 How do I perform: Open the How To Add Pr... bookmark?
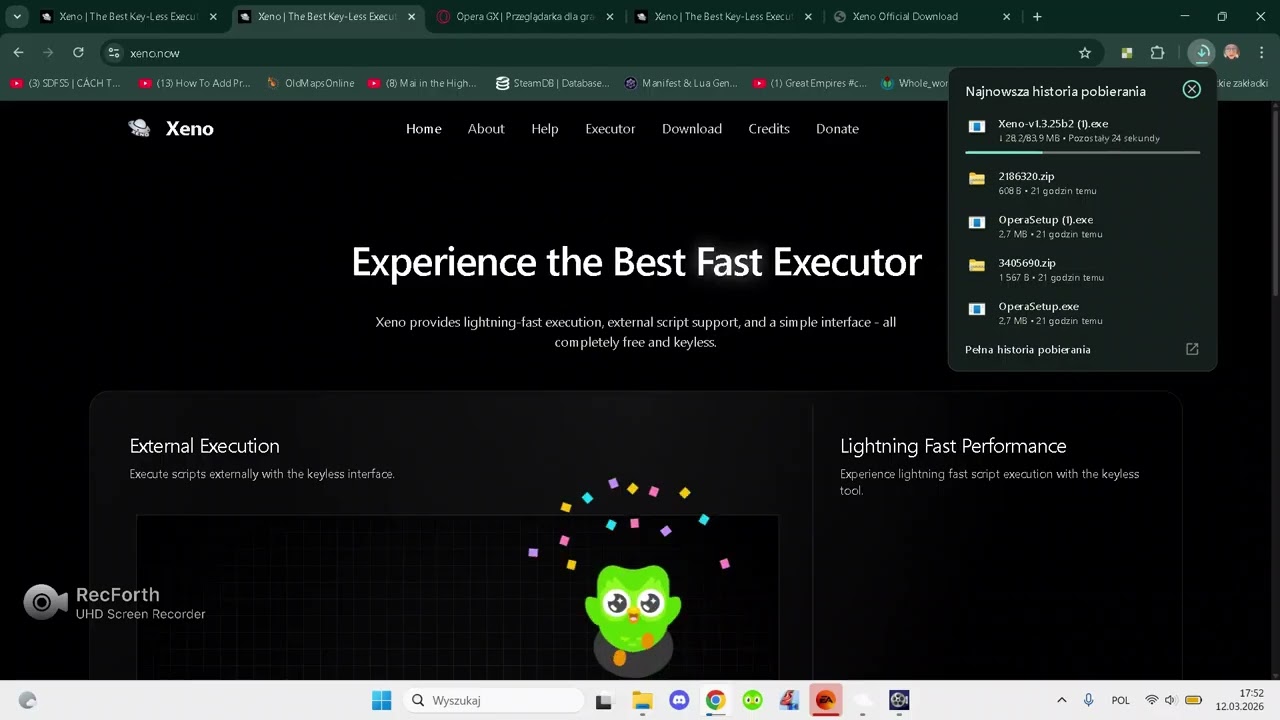point(194,83)
